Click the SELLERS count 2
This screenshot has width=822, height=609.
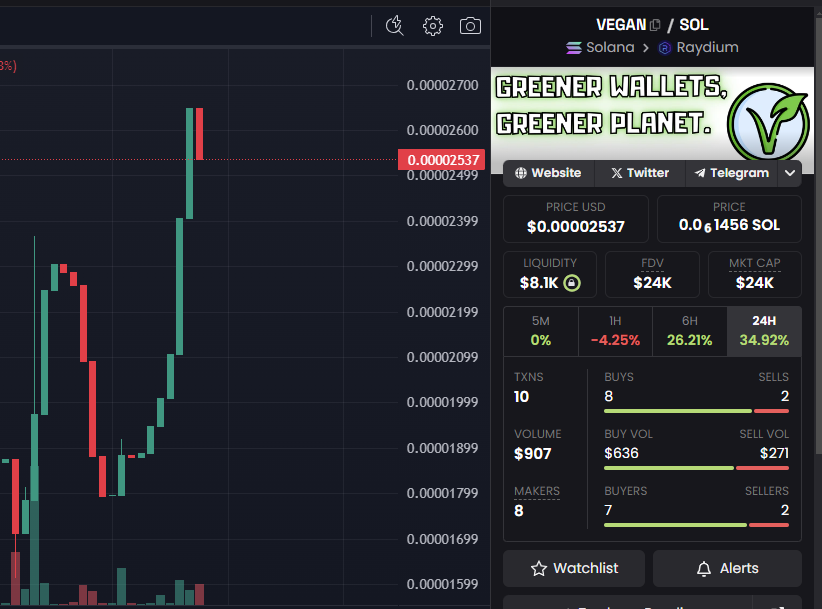click(x=785, y=510)
